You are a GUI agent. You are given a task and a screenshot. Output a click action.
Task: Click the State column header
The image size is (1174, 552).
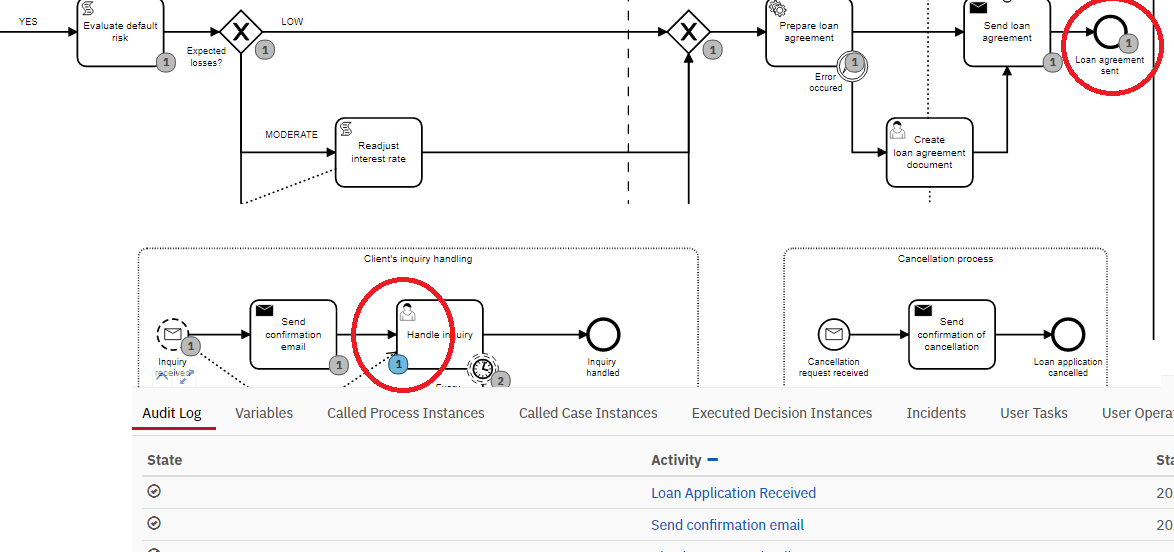165,460
